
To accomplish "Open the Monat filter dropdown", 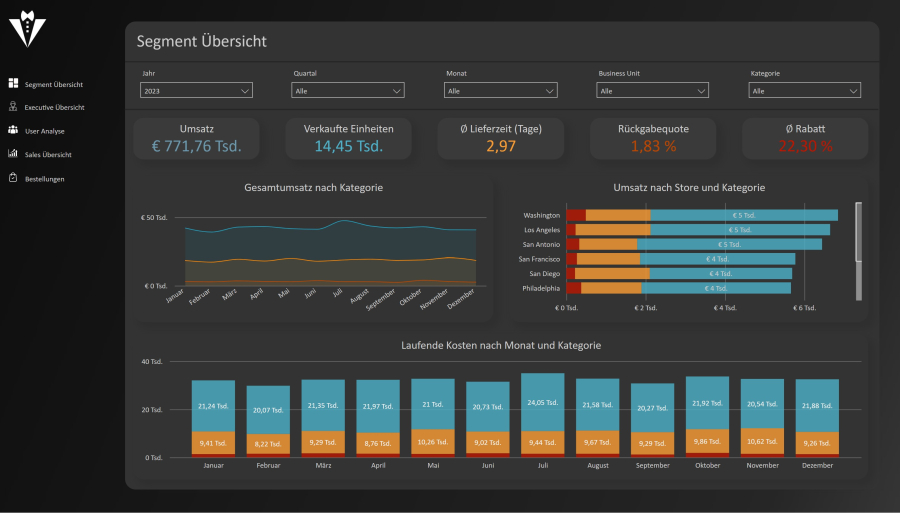I will (501, 91).
